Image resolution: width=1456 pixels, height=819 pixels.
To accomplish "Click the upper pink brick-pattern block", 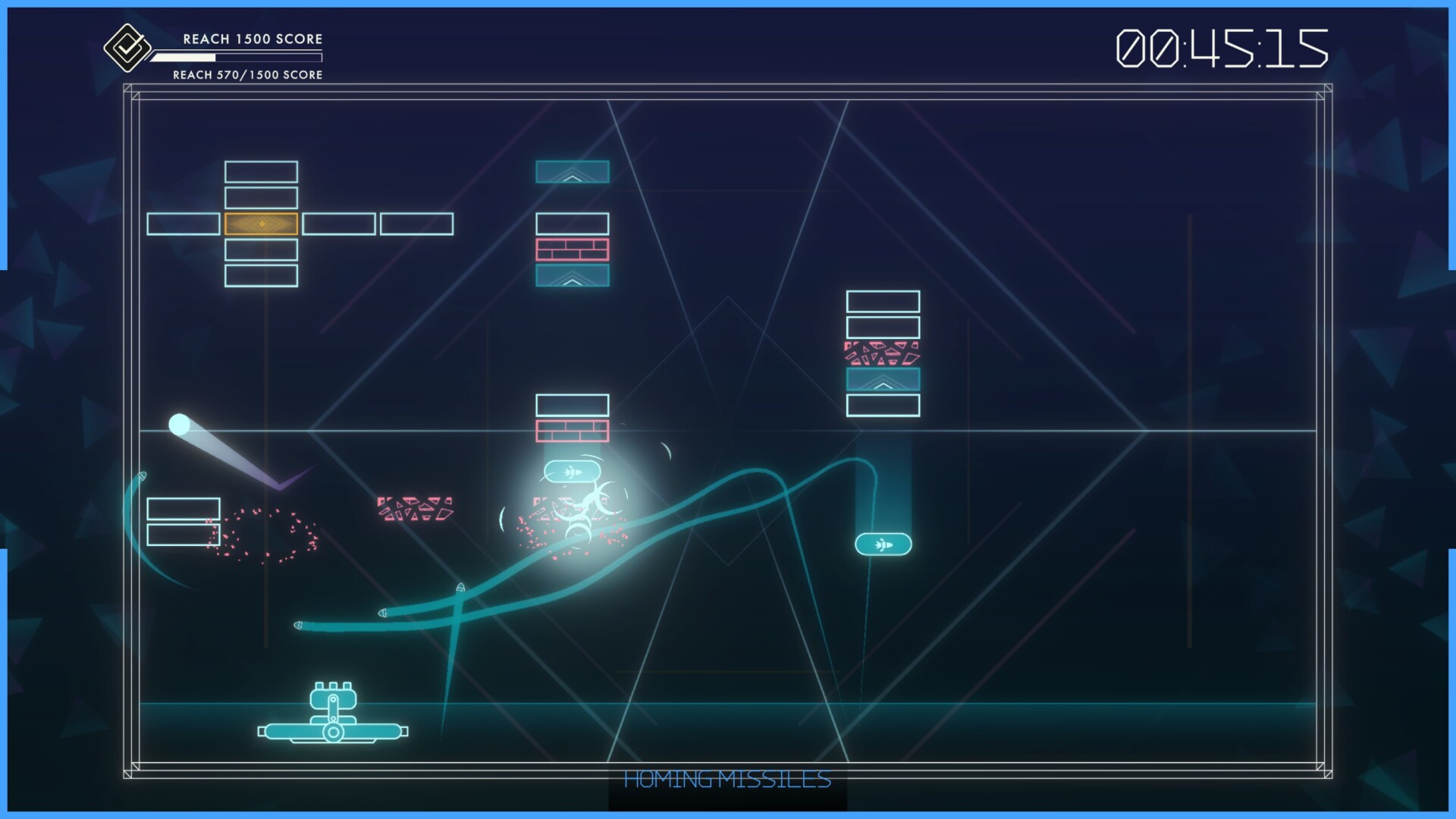I will 572,249.
